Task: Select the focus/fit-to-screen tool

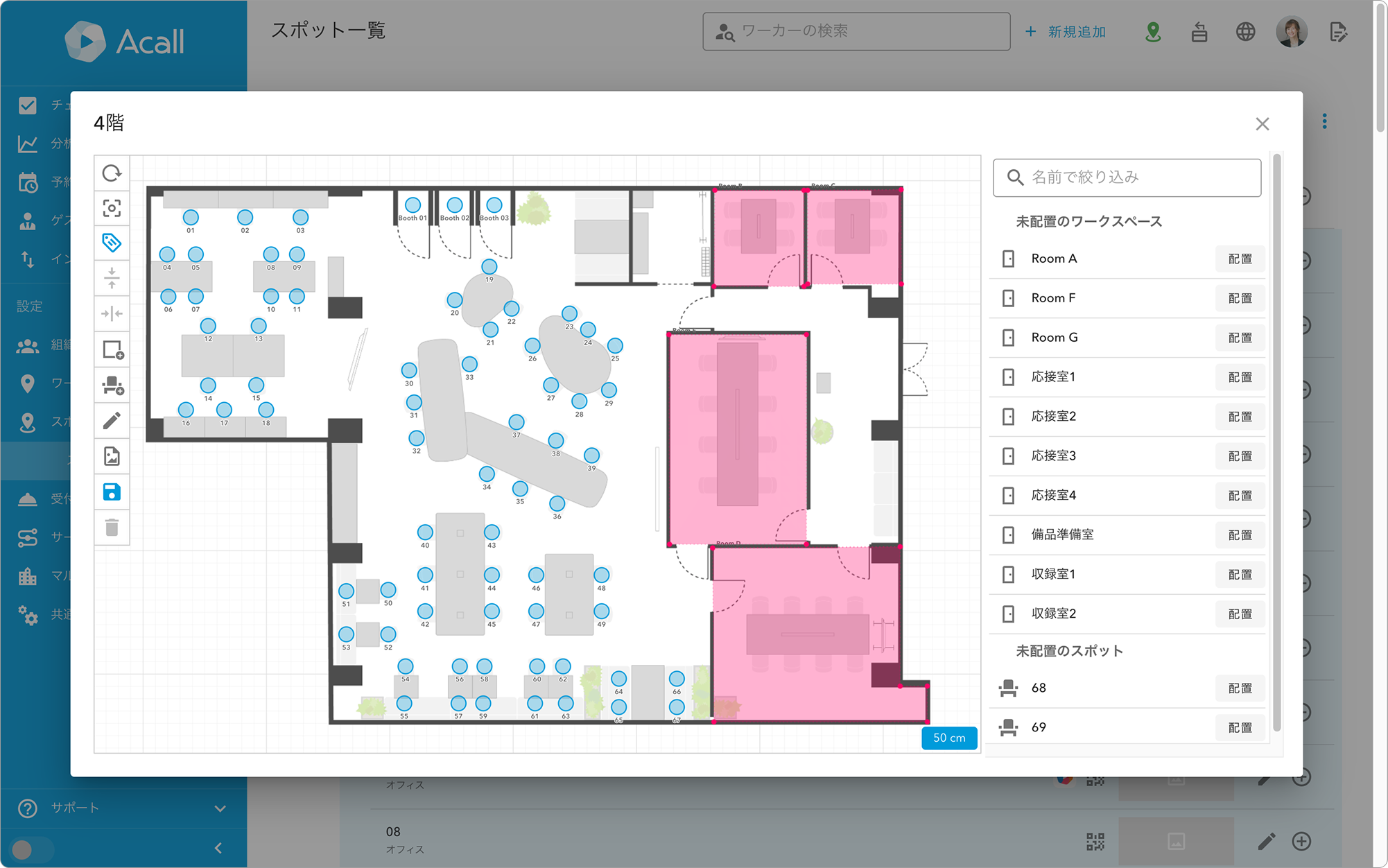Action: click(112, 208)
